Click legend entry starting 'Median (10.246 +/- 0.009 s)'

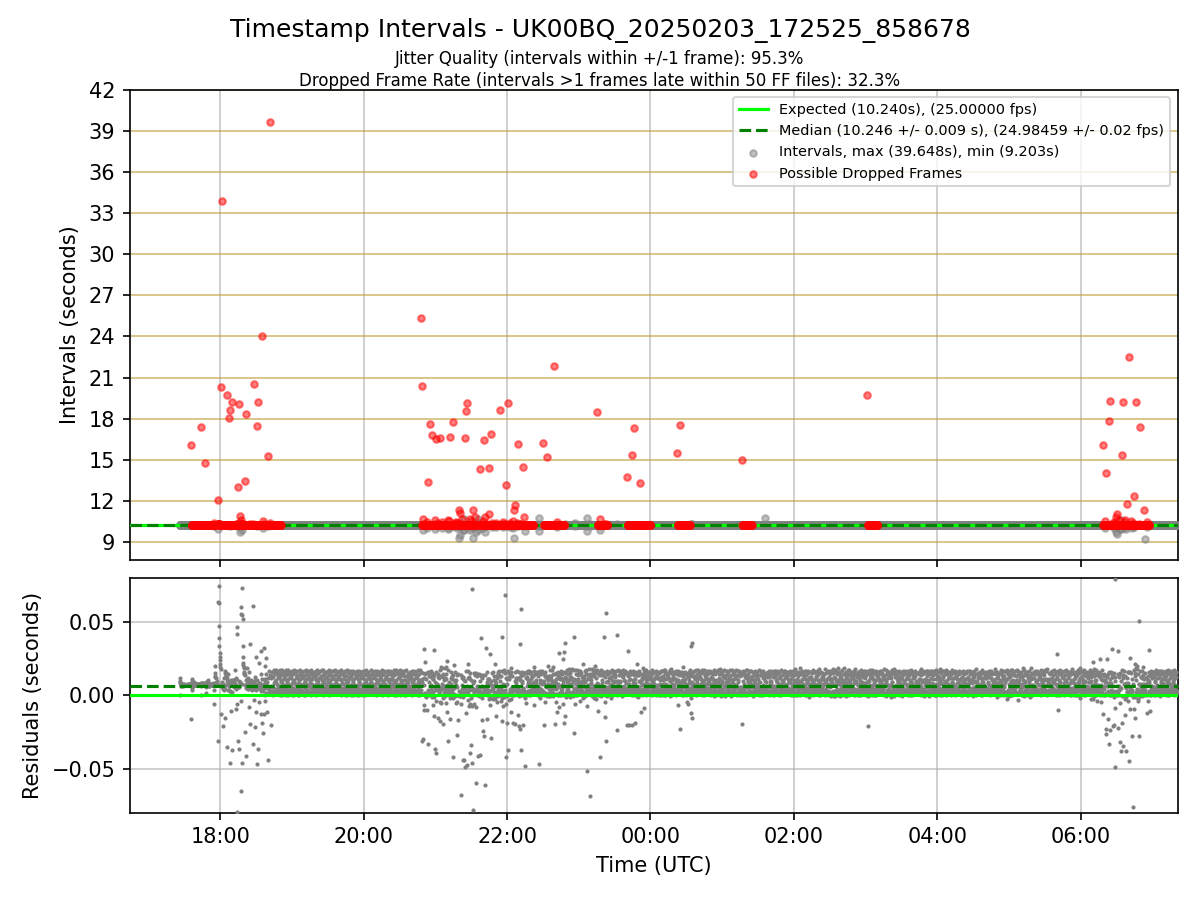tap(971, 130)
